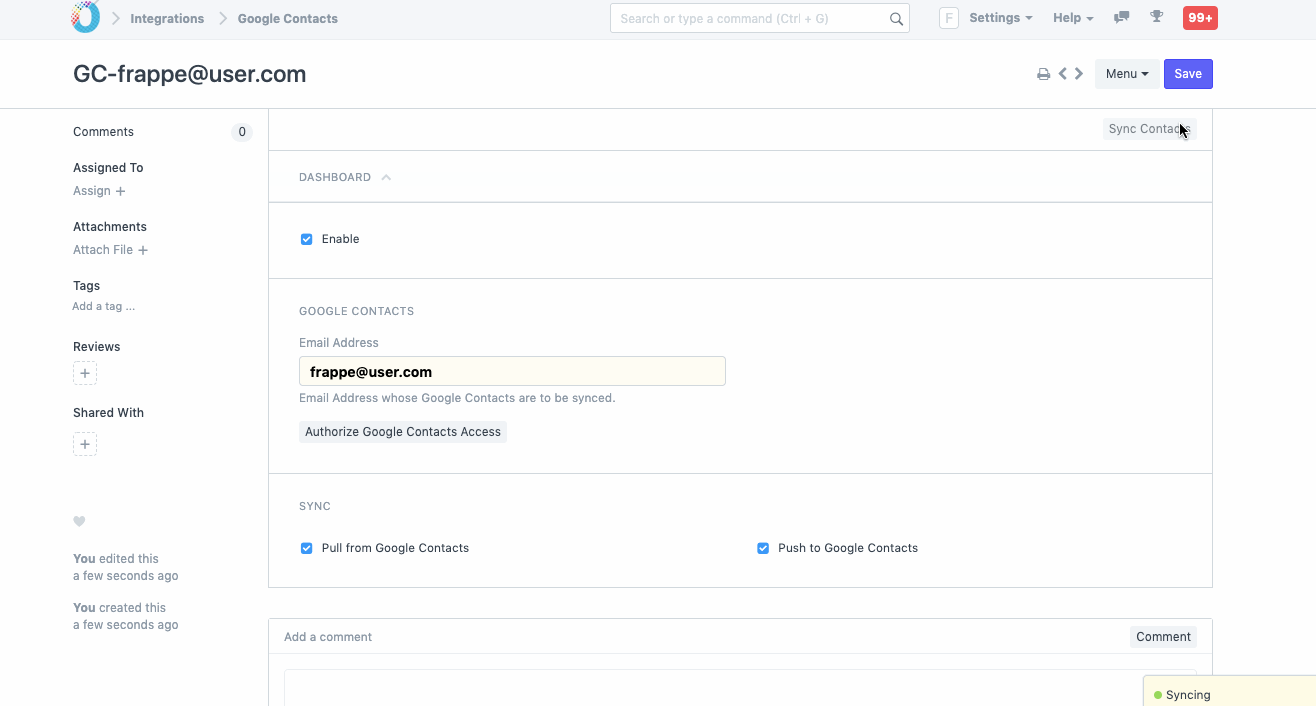The height and width of the screenshot is (706, 1316).
Task: Click the Sync Contacts button
Action: pos(1150,129)
